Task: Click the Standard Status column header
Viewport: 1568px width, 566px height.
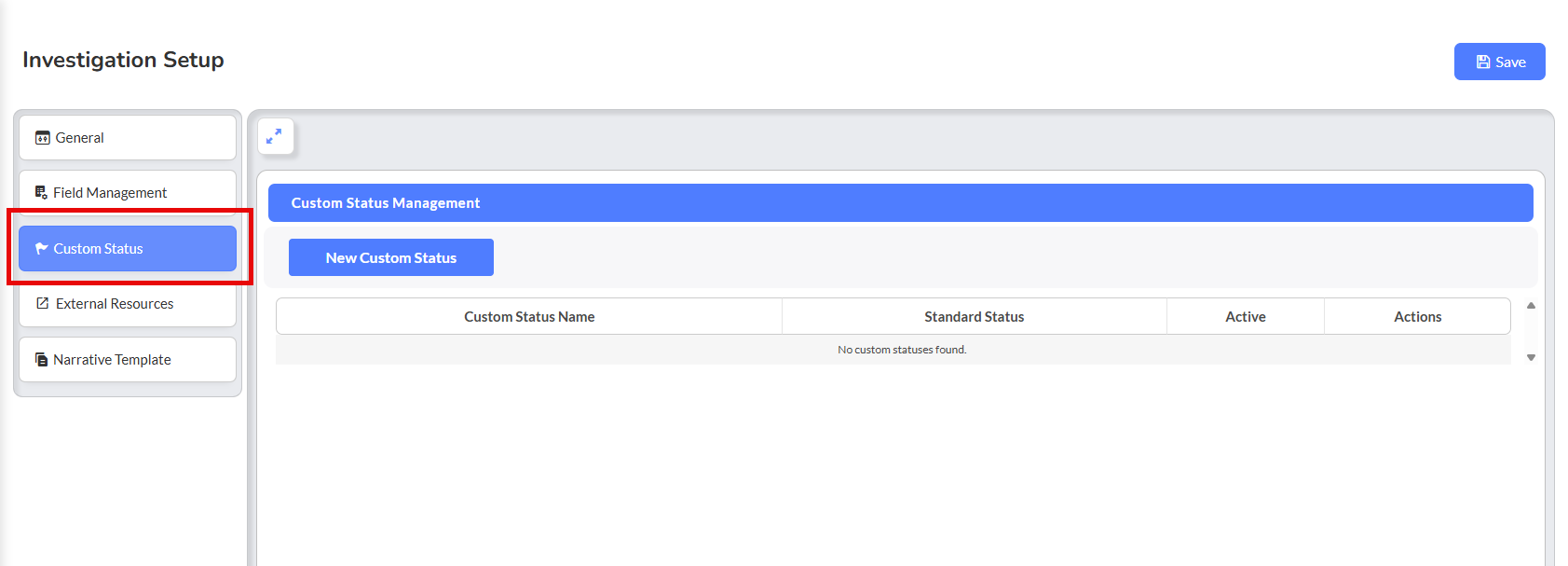Action: coord(974,317)
